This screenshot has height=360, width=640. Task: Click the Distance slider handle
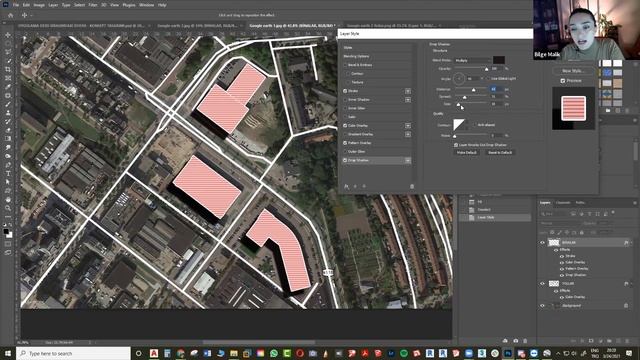[473, 89]
